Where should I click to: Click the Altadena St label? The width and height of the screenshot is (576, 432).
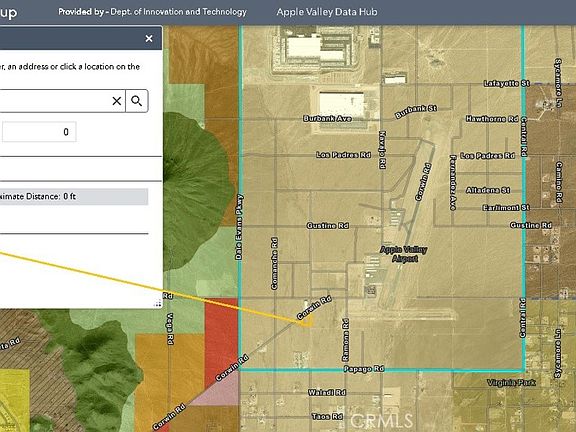[x=488, y=190]
